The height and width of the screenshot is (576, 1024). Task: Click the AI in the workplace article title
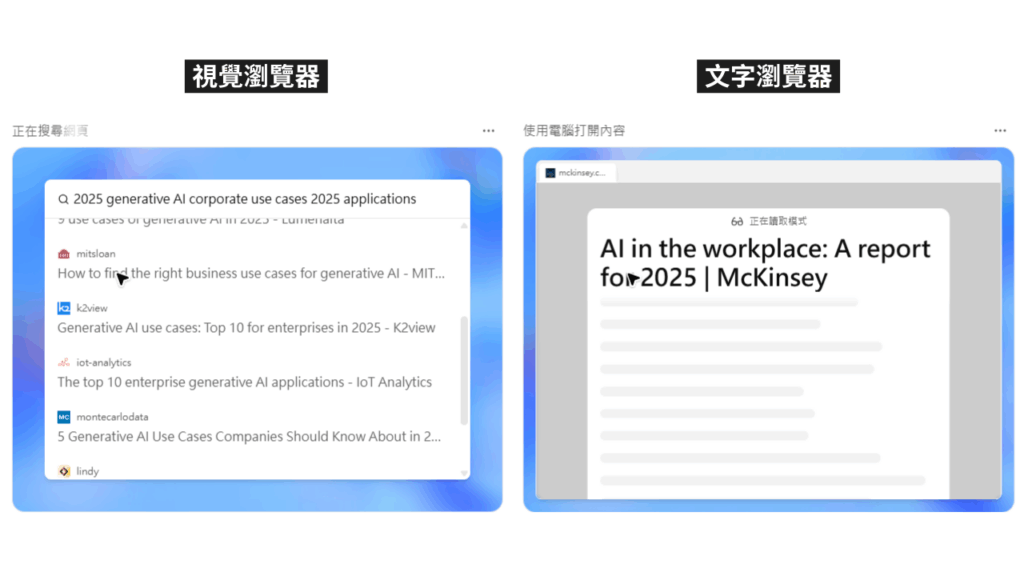click(765, 263)
